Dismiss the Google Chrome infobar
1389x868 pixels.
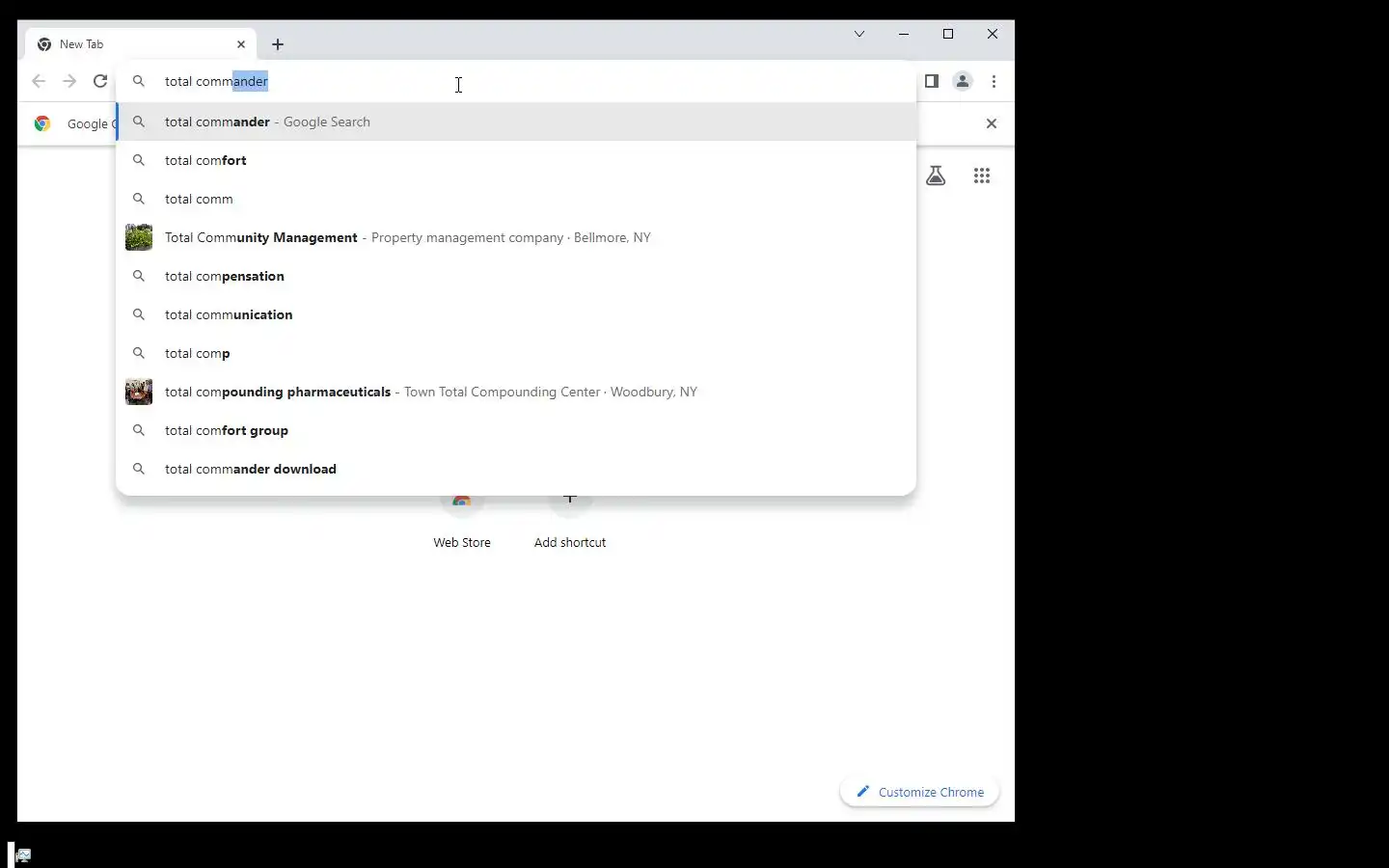(992, 123)
